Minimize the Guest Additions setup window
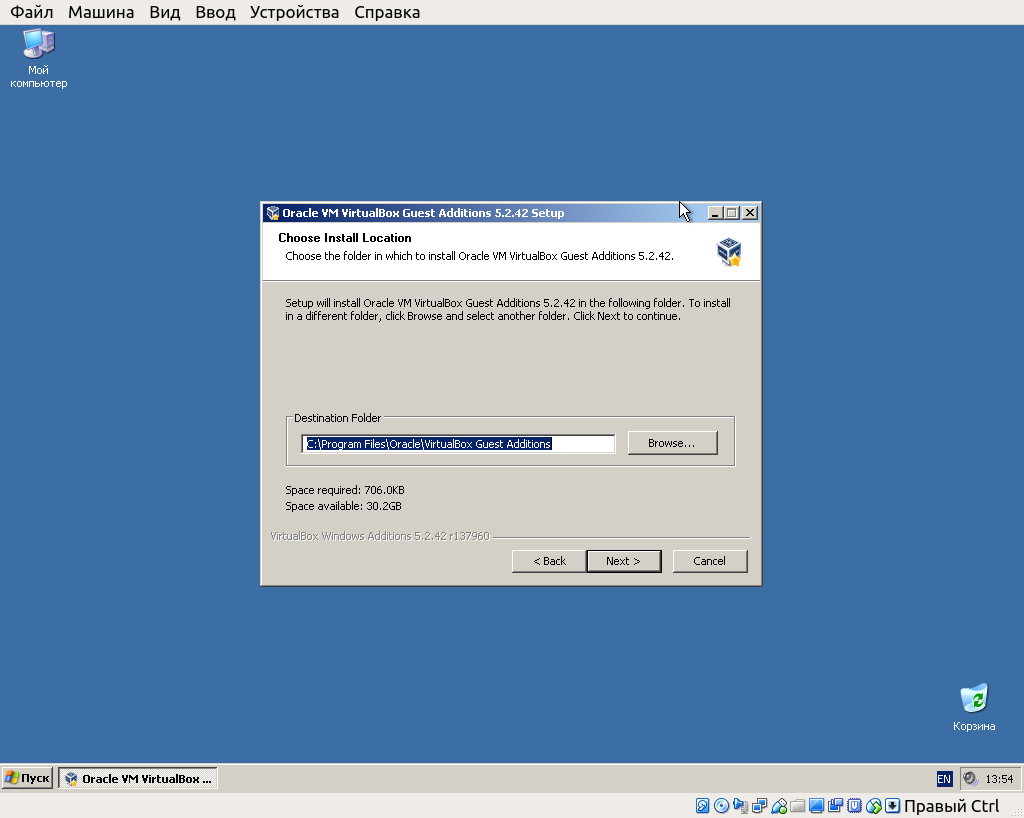This screenshot has width=1024, height=818. click(716, 213)
